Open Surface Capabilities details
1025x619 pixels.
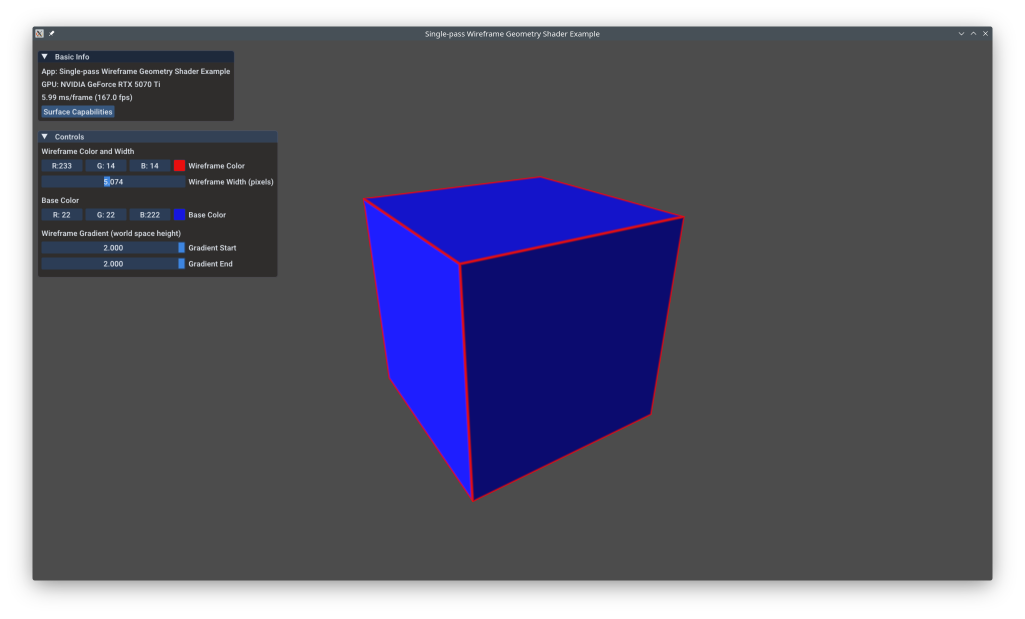[77, 112]
